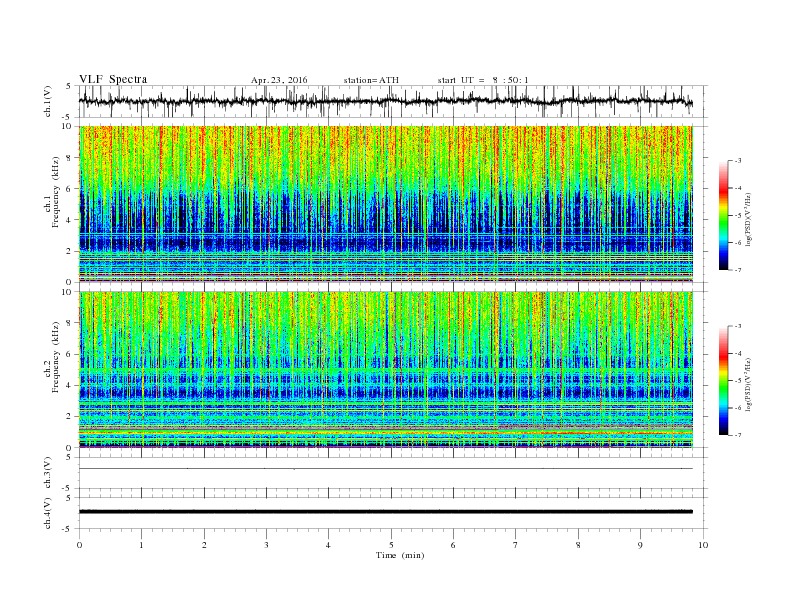
Task: Click the "ch.3(V)" axis label
Action: point(48,473)
